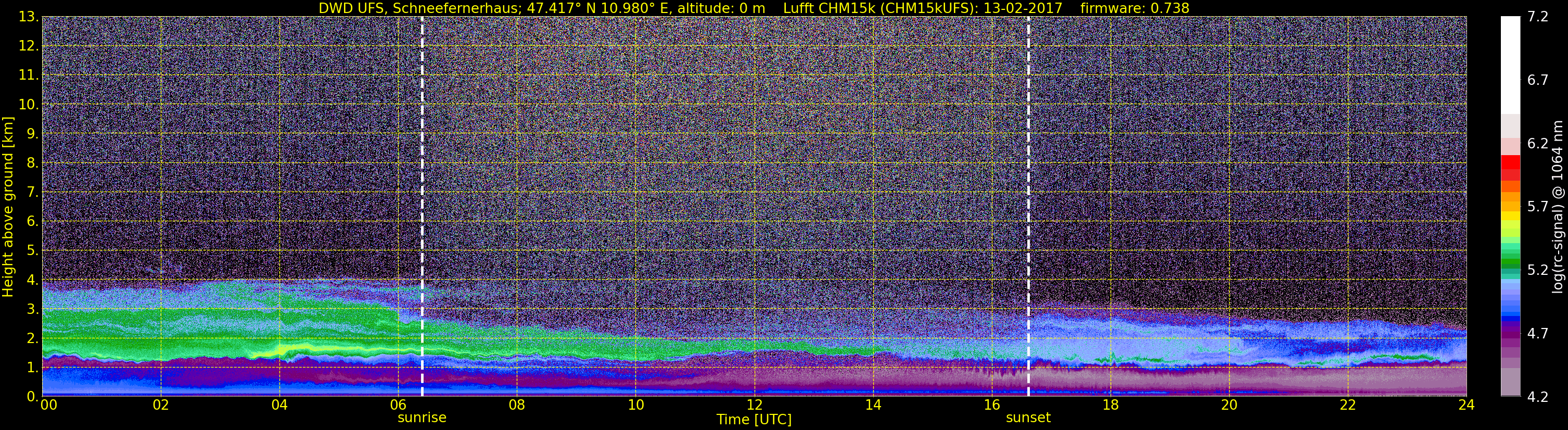1568x430 pixels.
Task: Click the '11.' height tick label
Action: click(28, 75)
